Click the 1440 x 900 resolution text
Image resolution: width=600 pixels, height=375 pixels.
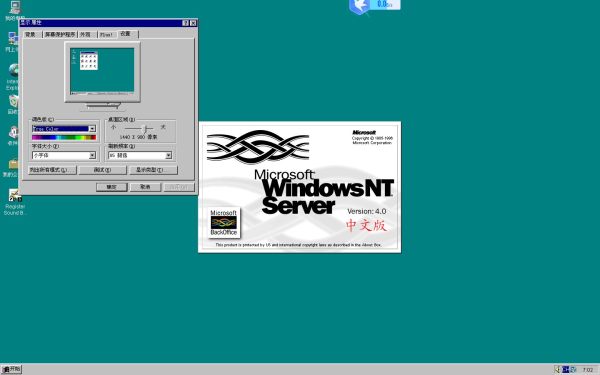(x=139, y=137)
